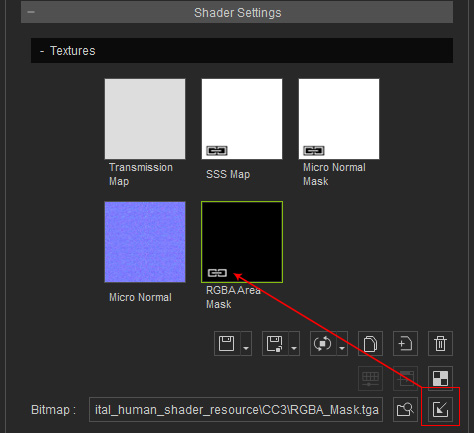Click the Micro Normal Mask label

pos(334,174)
